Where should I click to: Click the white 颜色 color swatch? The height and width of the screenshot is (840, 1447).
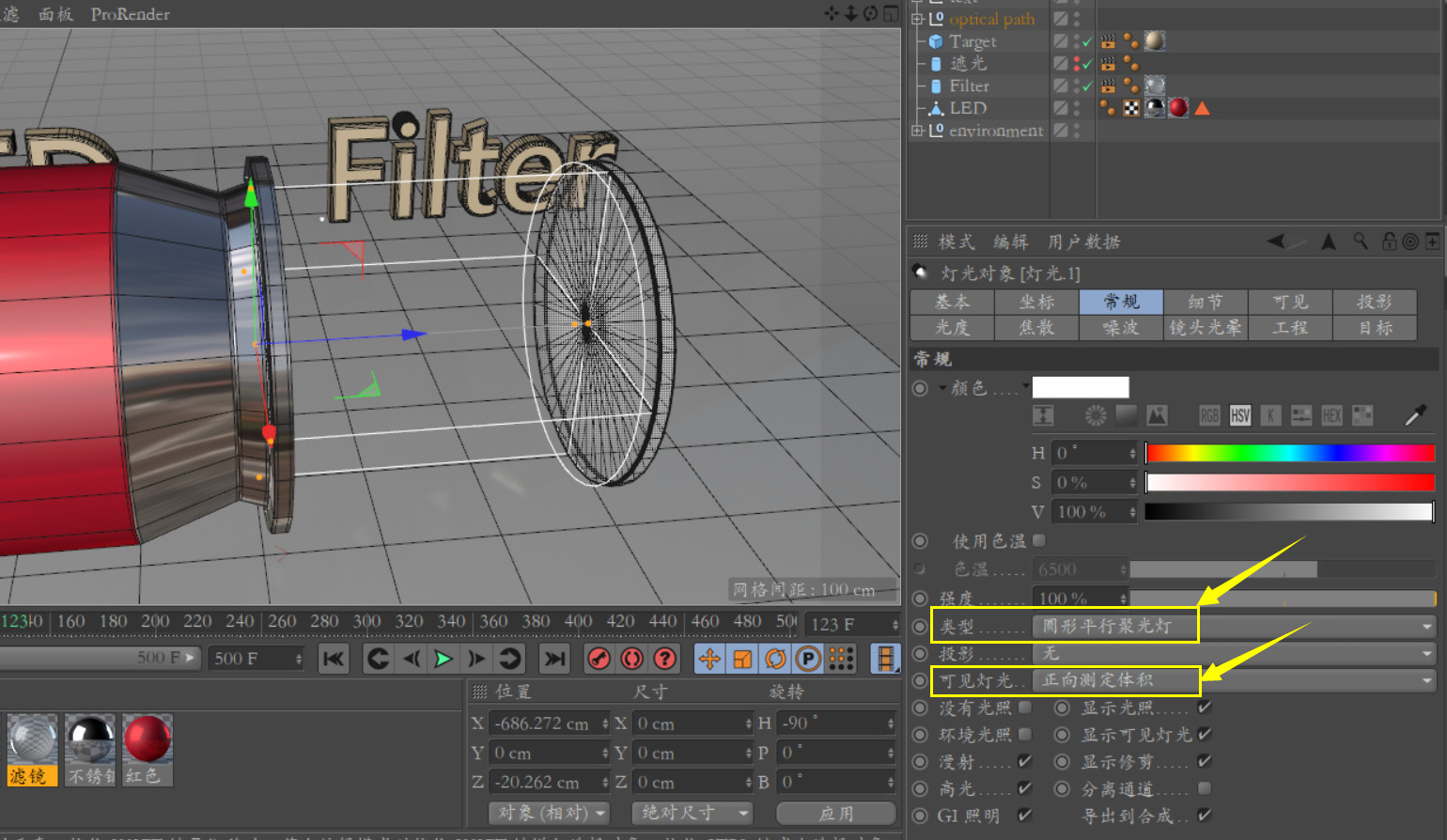coord(1081,387)
